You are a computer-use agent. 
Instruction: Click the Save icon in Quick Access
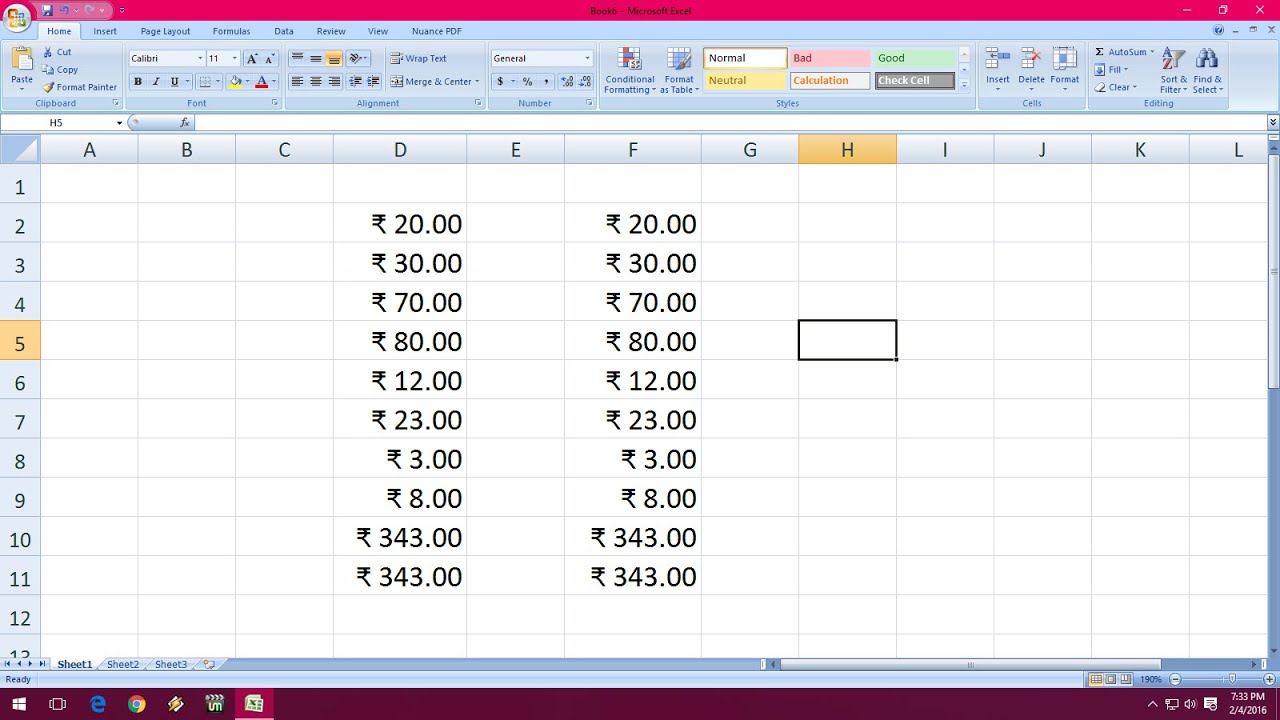tap(47, 10)
